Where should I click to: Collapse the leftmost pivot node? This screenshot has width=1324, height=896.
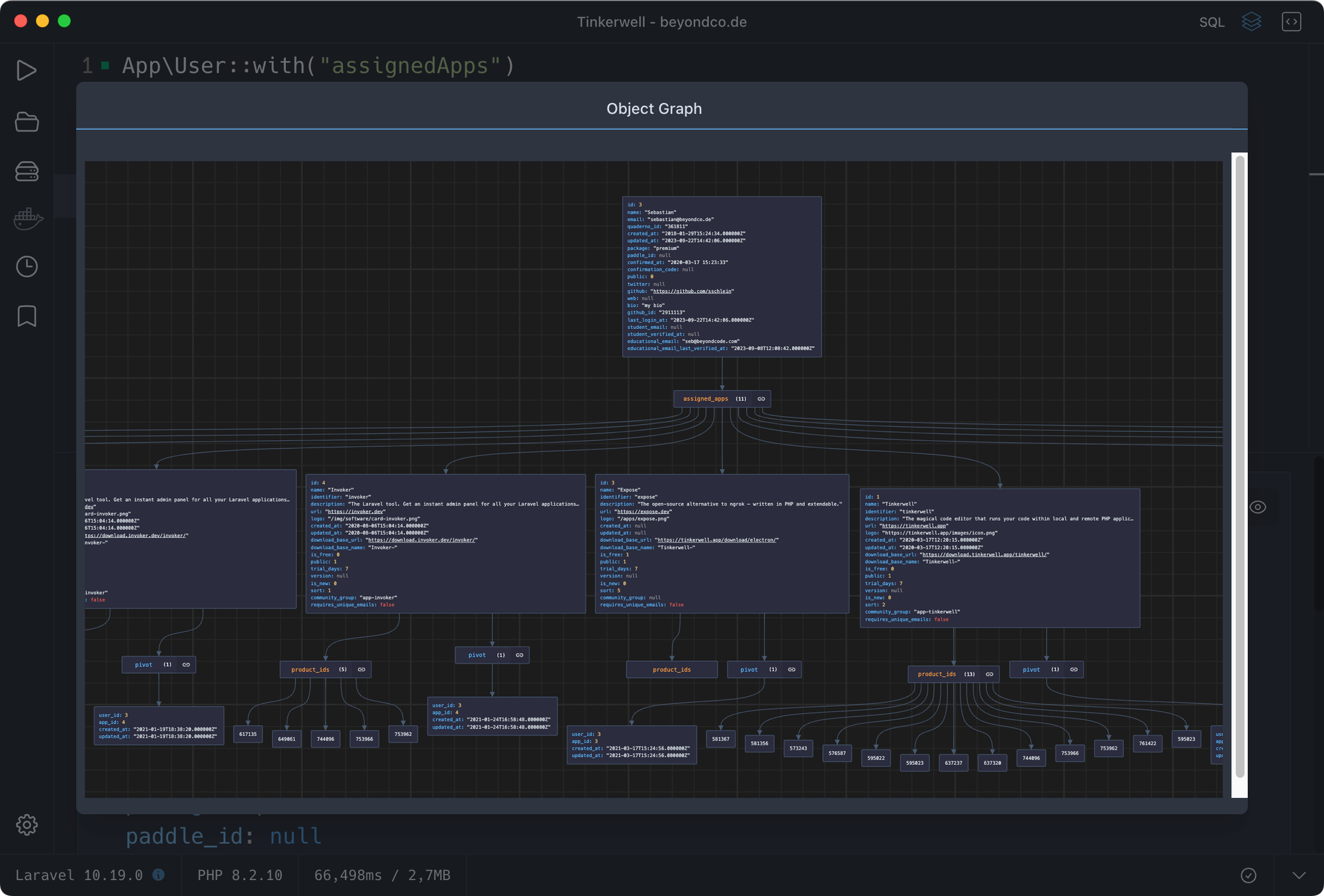click(x=159, y=664)
